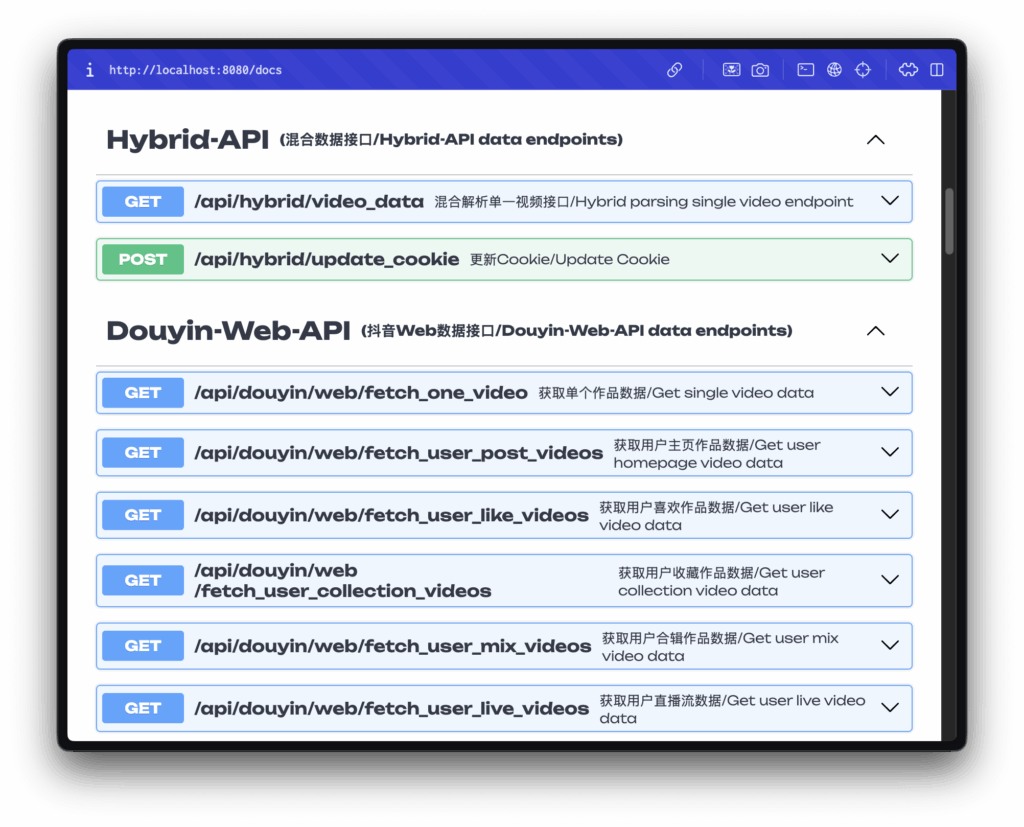This screenshot has width=1024, height=827.
Task: Click the site info icon
Action: click(x=90, y=70)
